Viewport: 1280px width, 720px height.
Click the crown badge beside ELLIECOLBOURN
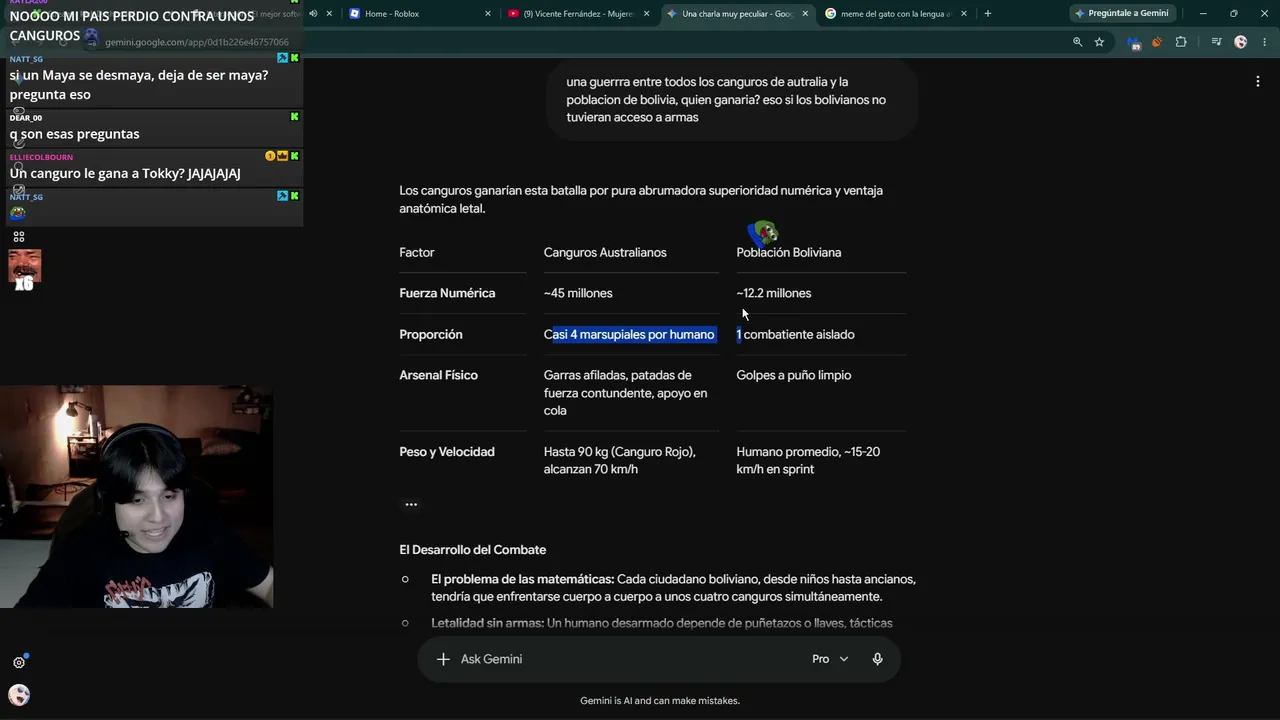[282, 156]
